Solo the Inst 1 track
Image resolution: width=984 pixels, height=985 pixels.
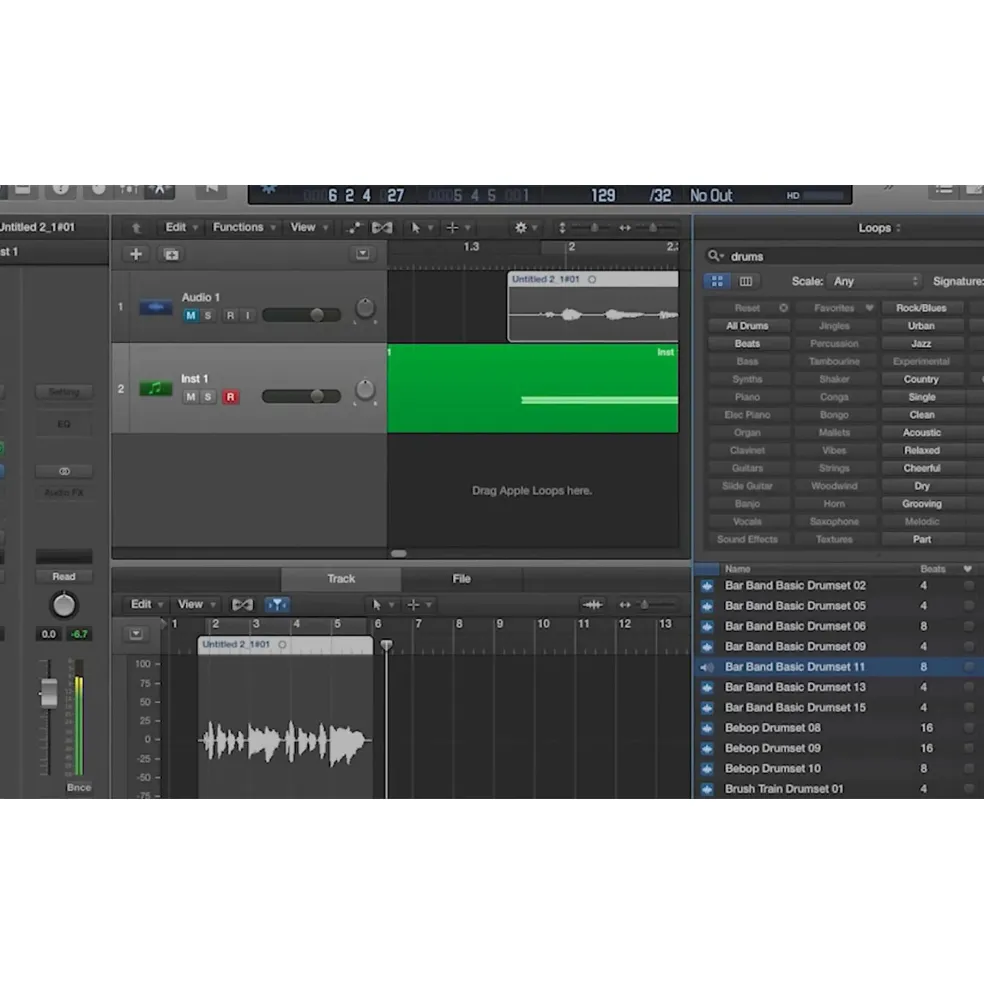click(208, 397)
